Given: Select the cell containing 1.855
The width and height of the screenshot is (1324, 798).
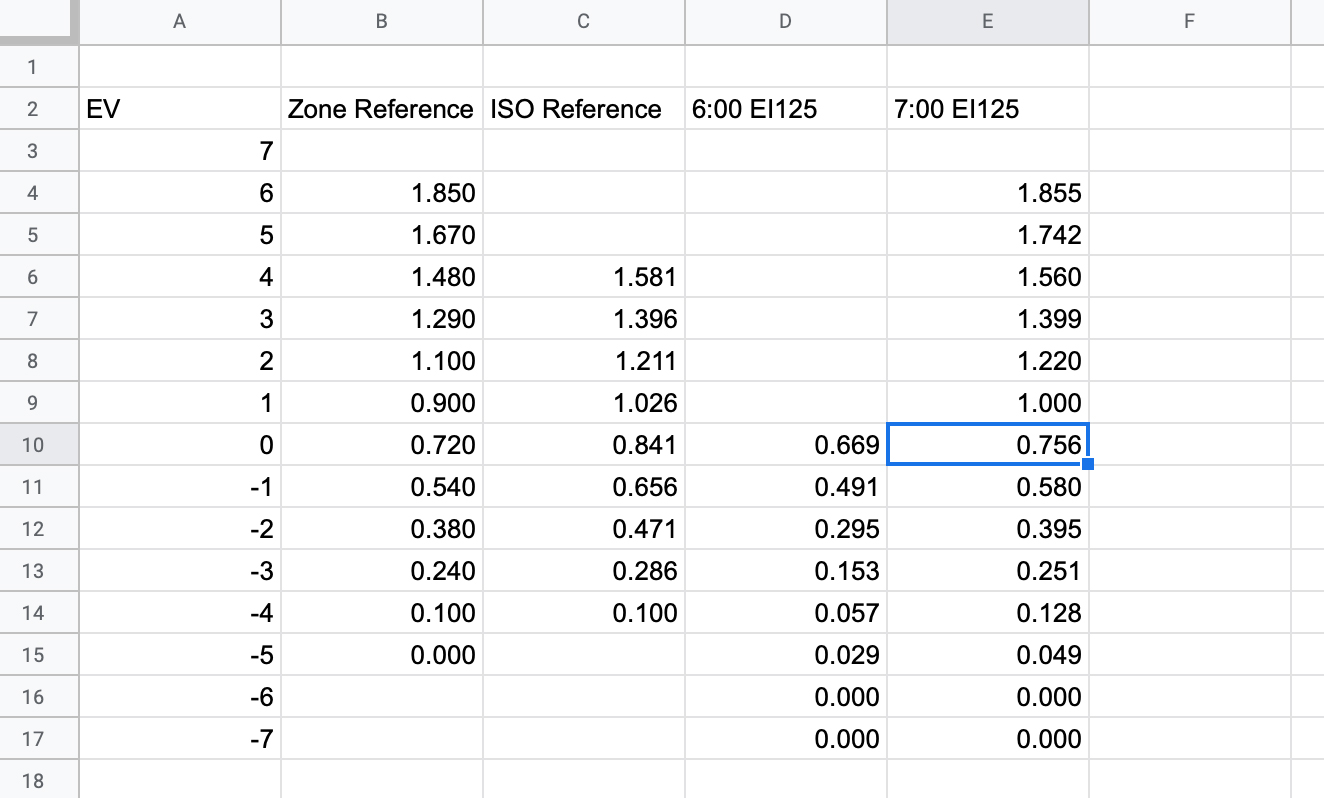Looking at the screenshot, I should pyautogui.click(x=987, y=193).
